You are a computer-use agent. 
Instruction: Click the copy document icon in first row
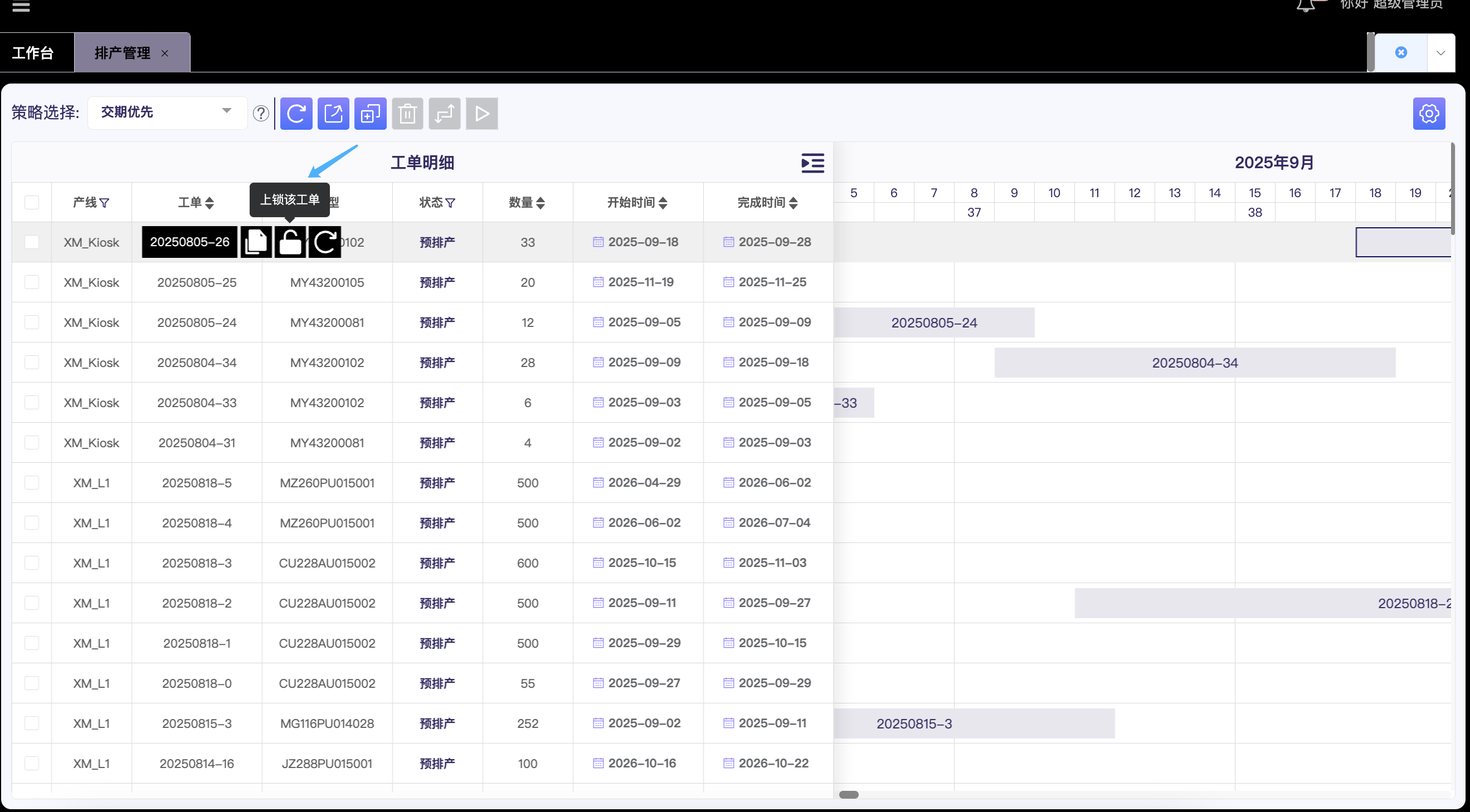coord(256,242)
